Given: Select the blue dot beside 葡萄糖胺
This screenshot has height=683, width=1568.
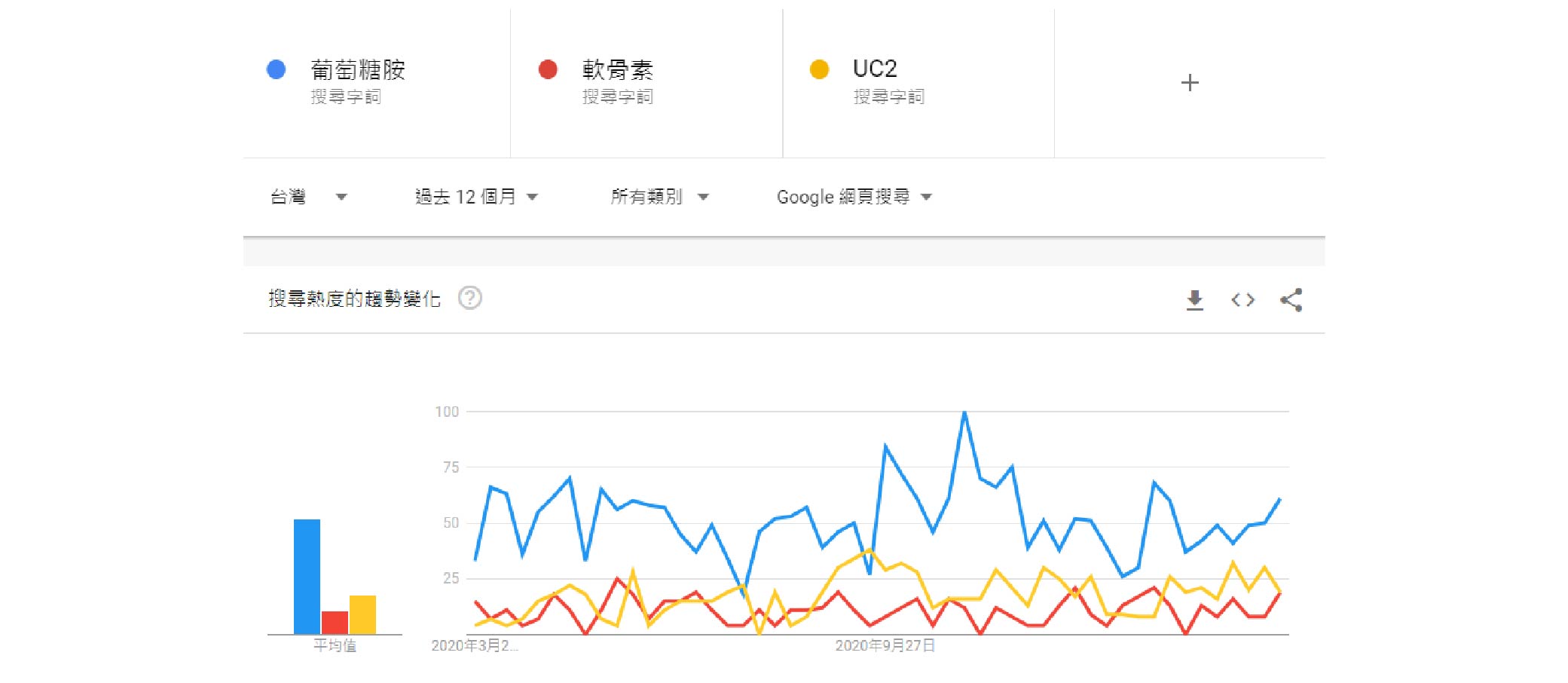Looking at the screenshot, I should click(x=277, y=69).
